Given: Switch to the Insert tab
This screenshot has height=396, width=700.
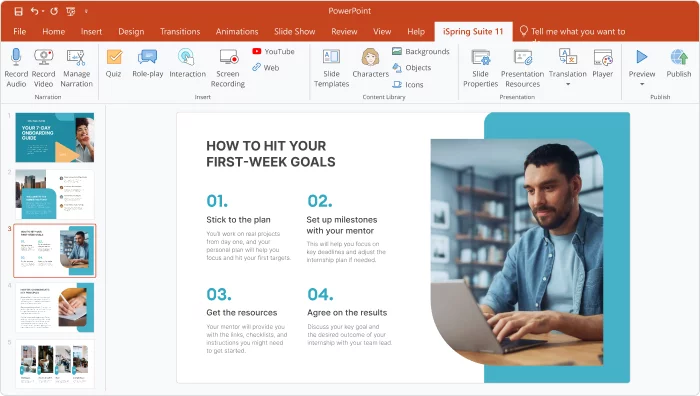Looking at the screenshot, I should click(91, 32).
